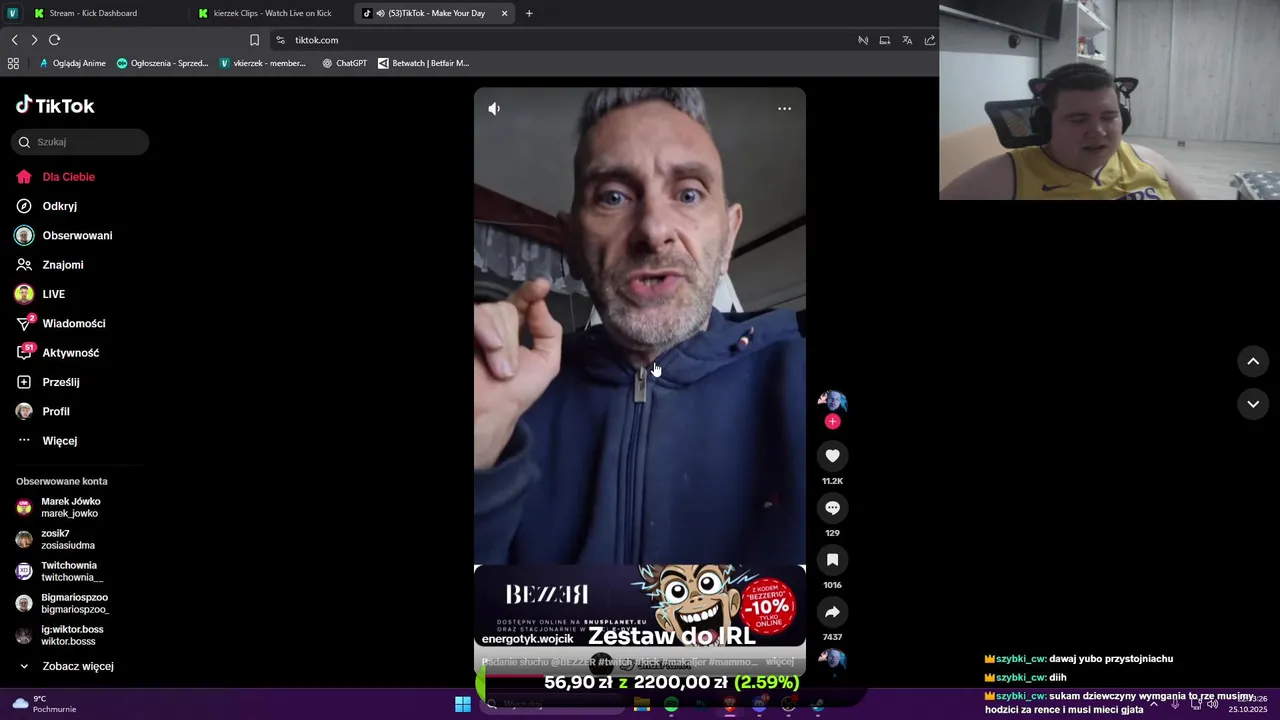Bookmark this page icon in address bar
The height and width of the screenshot is (720, 1280).
[x=254, y=40]
